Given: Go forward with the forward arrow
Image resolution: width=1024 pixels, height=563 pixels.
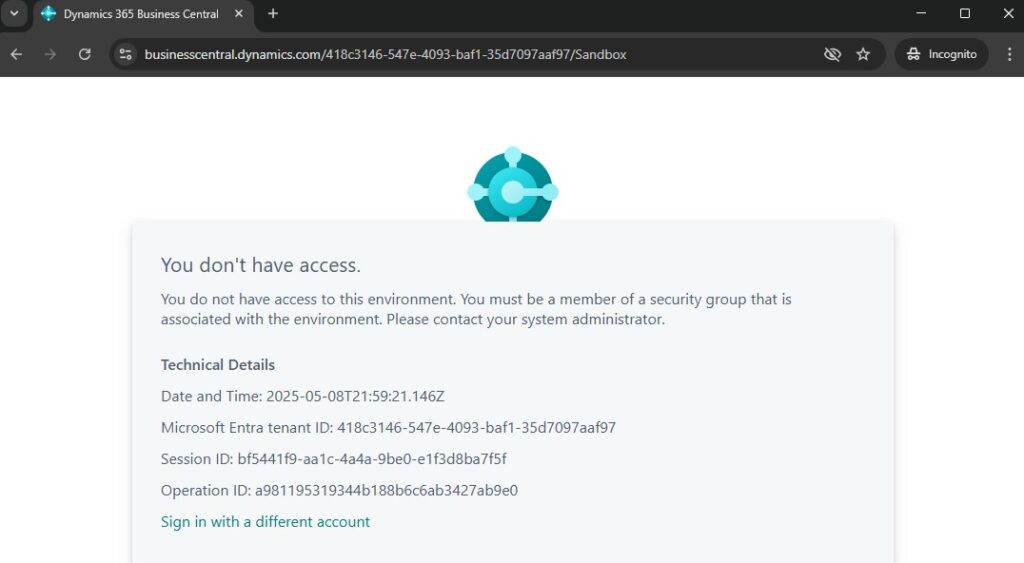Looking at the screenshot, I should pyautogui.click(x=50, y=54).
